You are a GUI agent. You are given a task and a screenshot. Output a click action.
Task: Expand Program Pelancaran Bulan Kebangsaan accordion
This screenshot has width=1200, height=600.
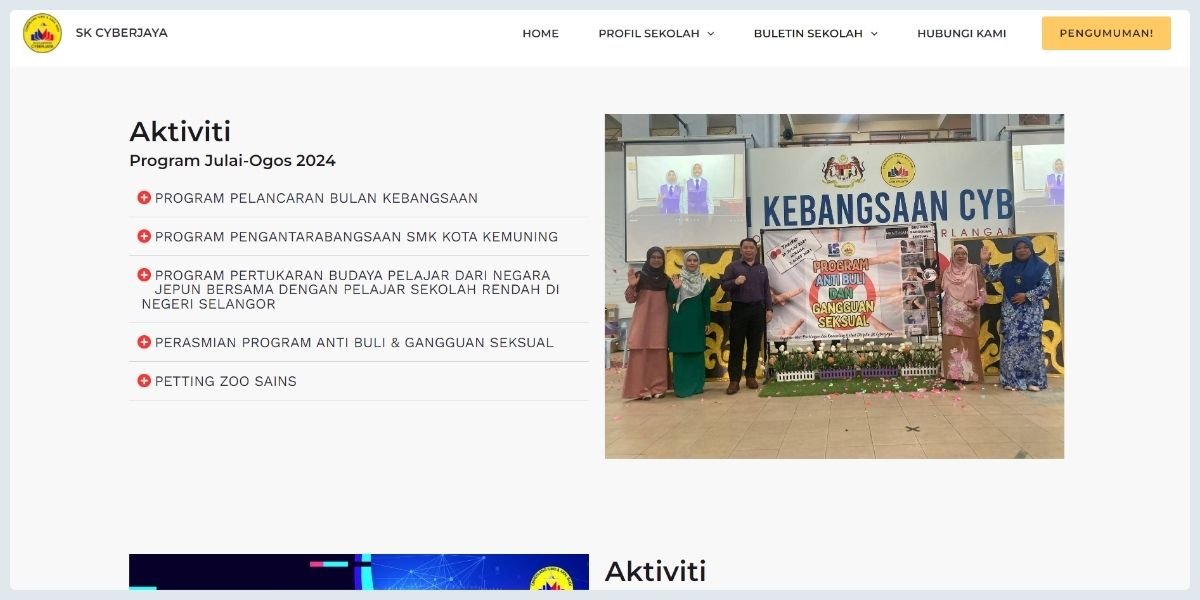pyautogui.click(x=316, y=198)
